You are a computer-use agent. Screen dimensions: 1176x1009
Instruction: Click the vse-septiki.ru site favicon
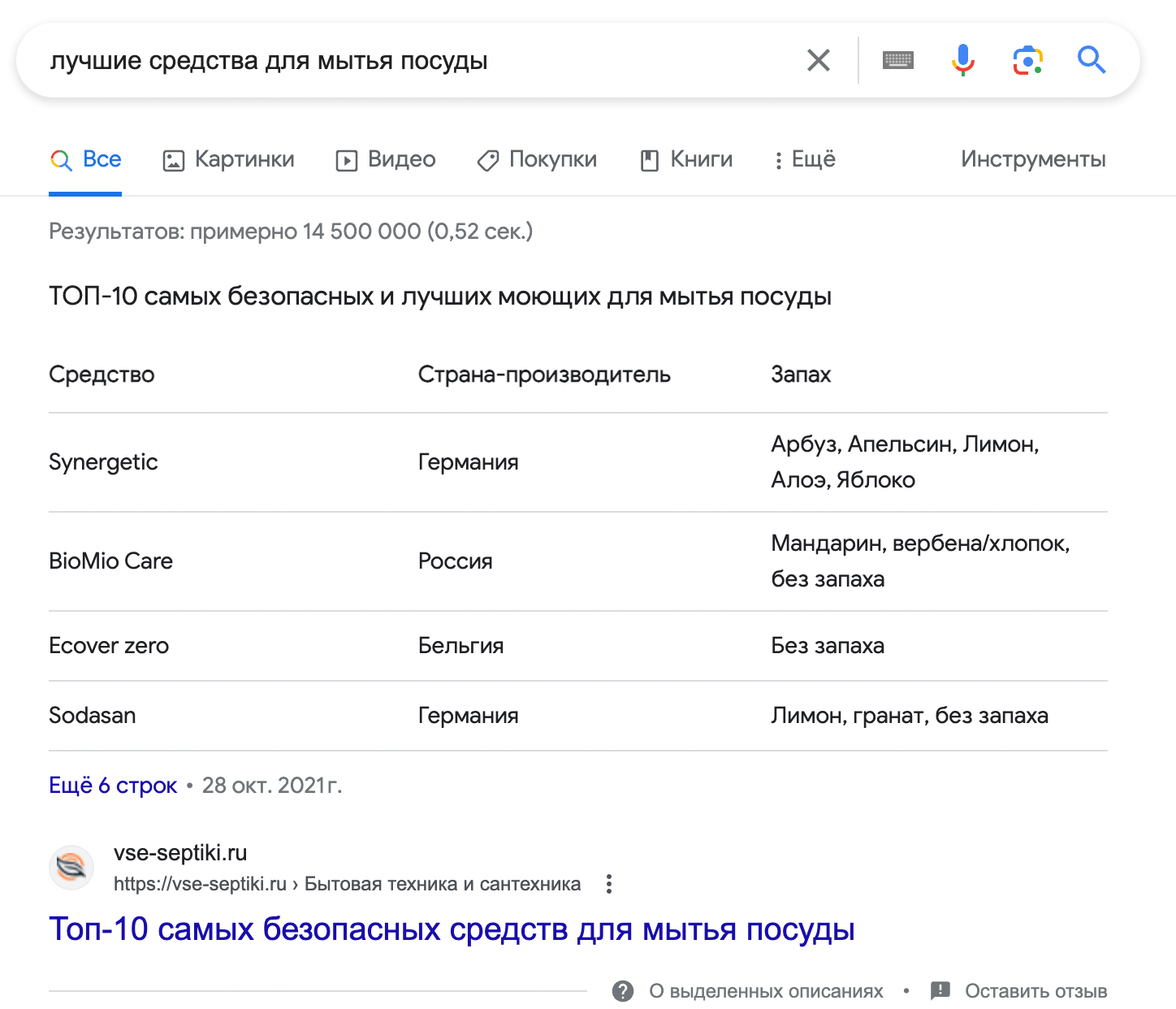point(71,868)
